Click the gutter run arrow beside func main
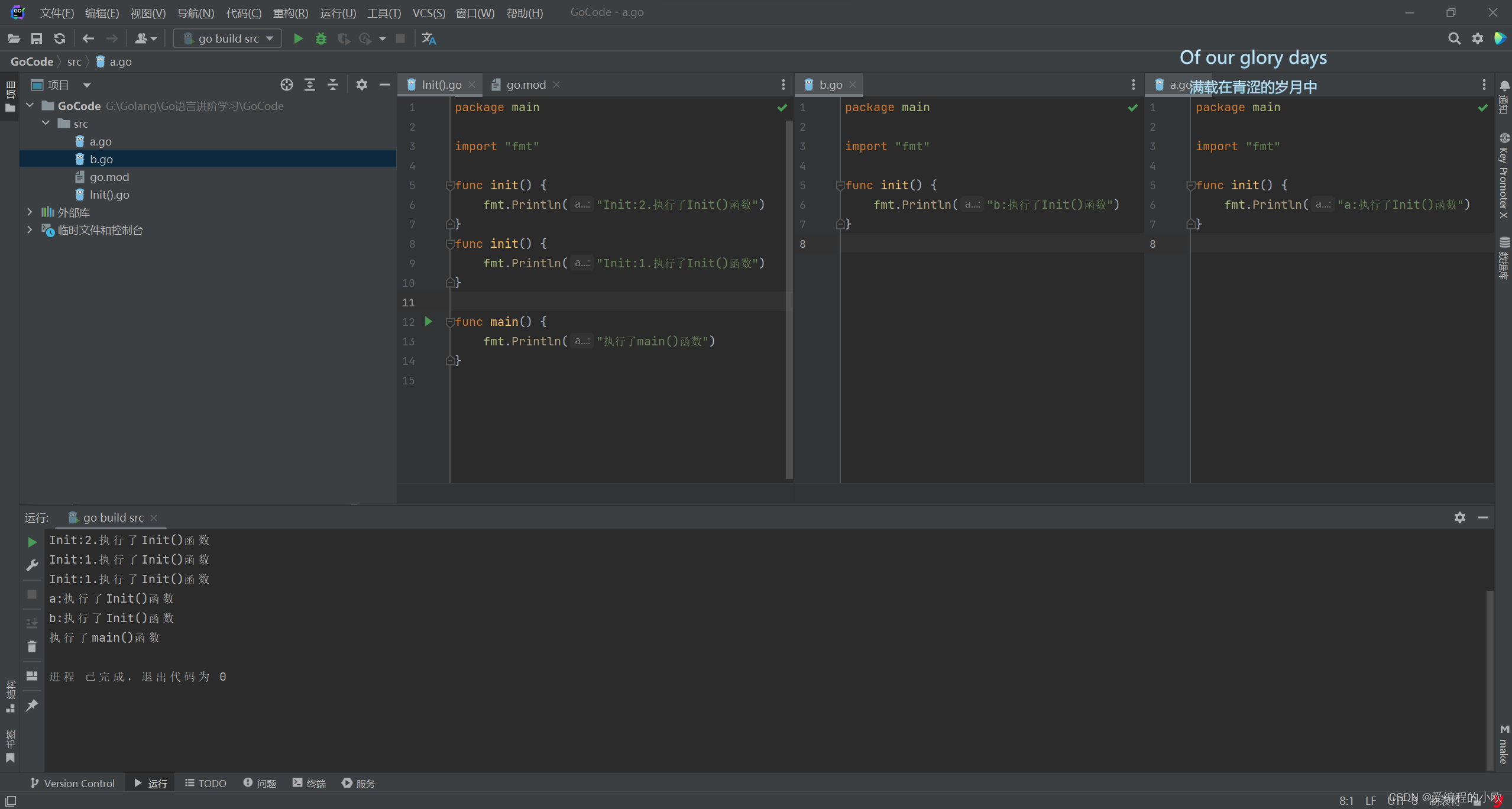Screen dimensions: 1512x809 pyautogui.click(x=429, y=321)
